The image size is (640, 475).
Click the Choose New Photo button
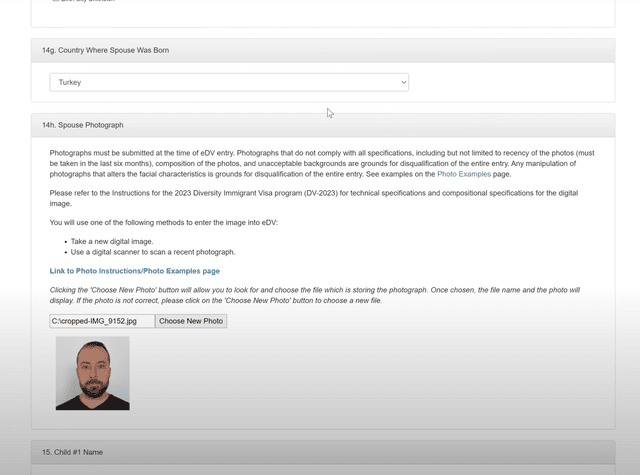point(191,321)
